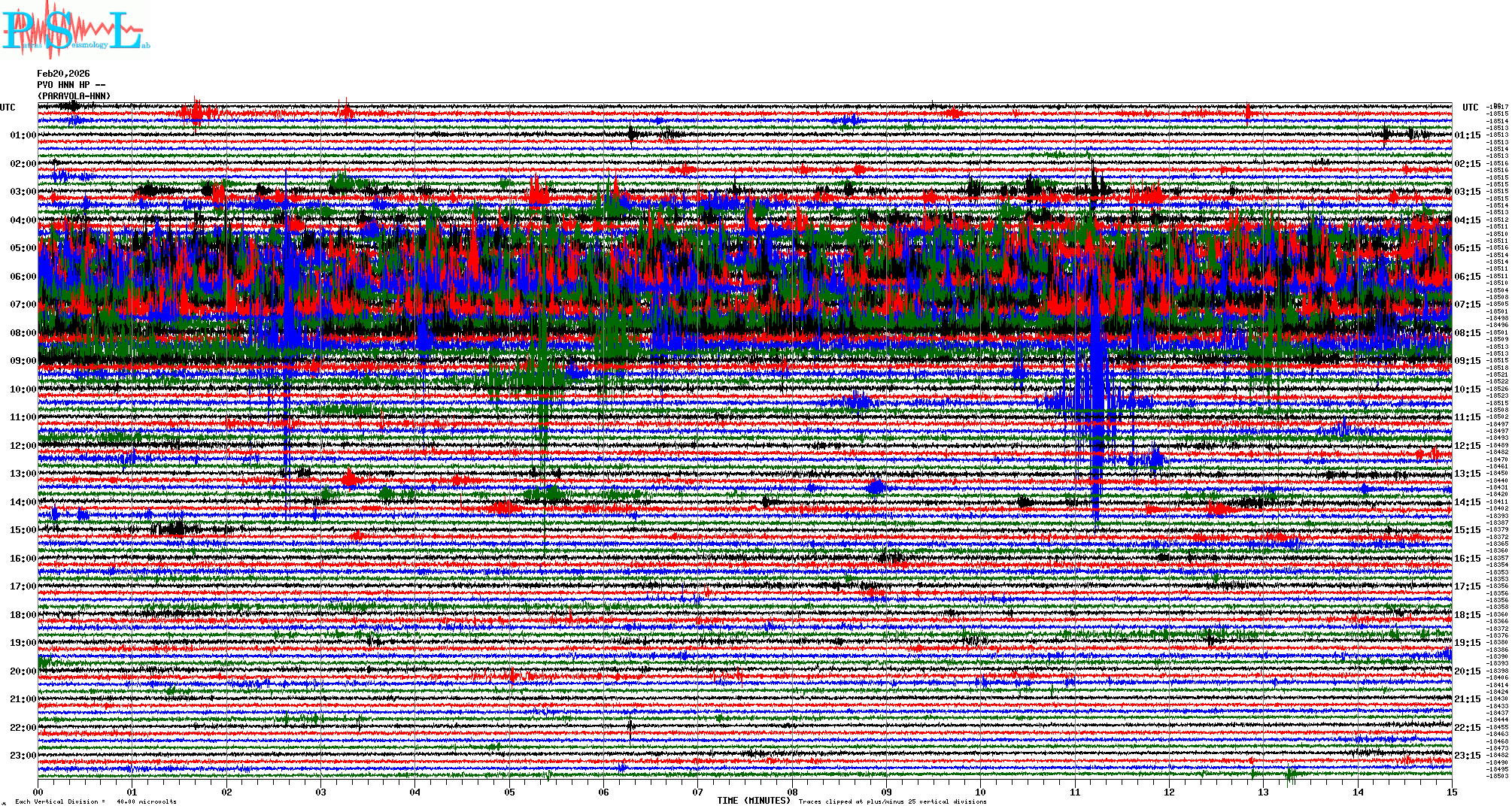Click the left UTC axis heading
1512x812 pixels.
(8, 108)
